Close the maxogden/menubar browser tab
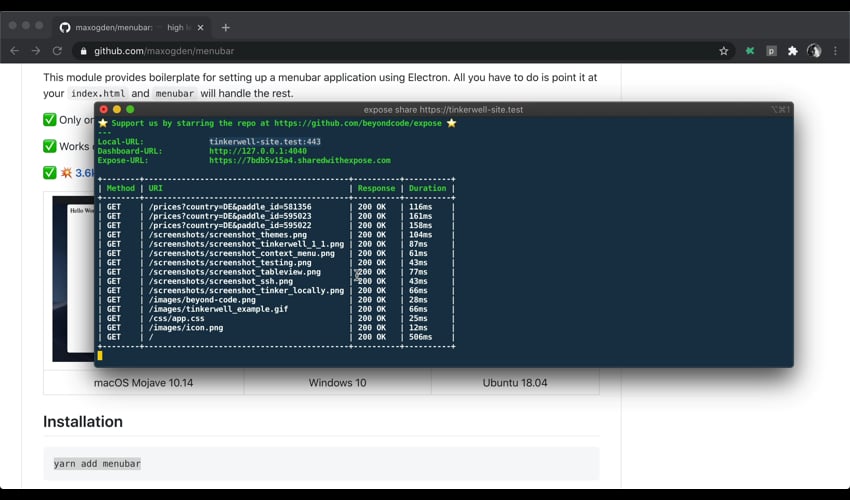The width and height of the screenshot is (850, 500). click(201, 28)
